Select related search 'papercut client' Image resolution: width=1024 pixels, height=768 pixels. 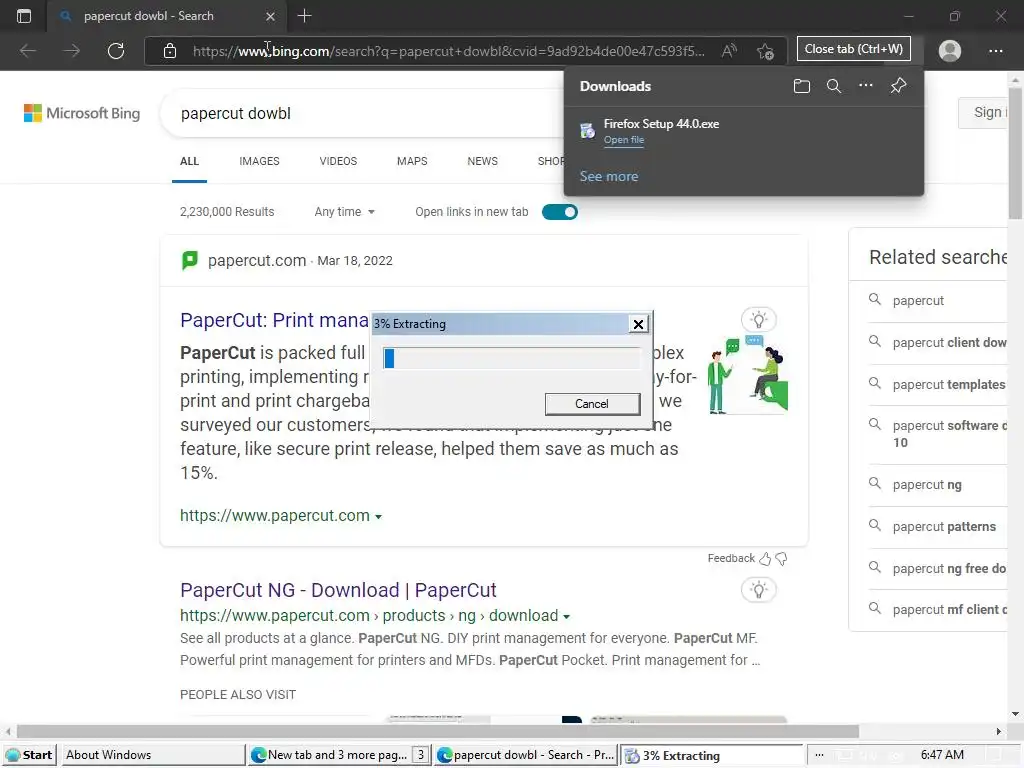coord(948,342)
